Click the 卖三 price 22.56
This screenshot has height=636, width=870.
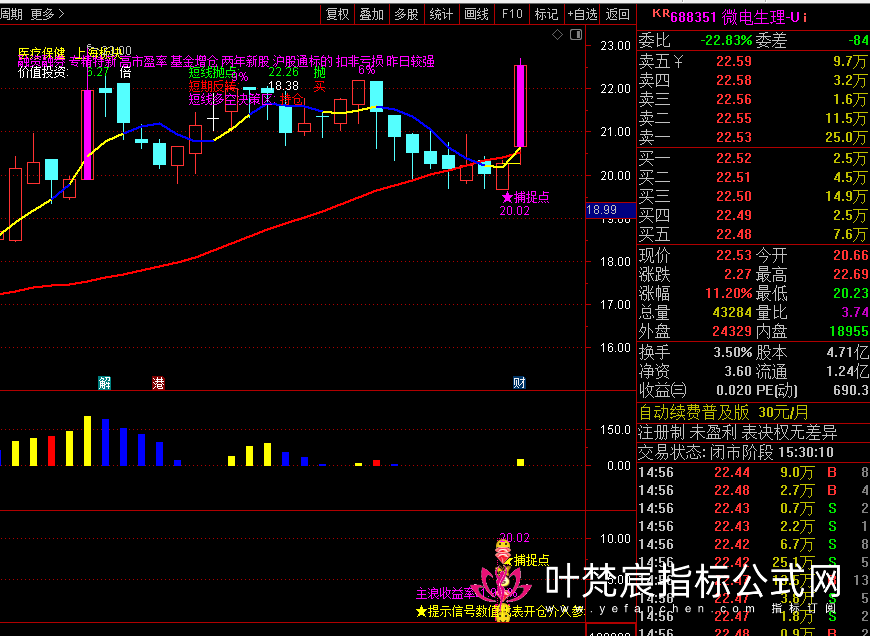point(734,99)
